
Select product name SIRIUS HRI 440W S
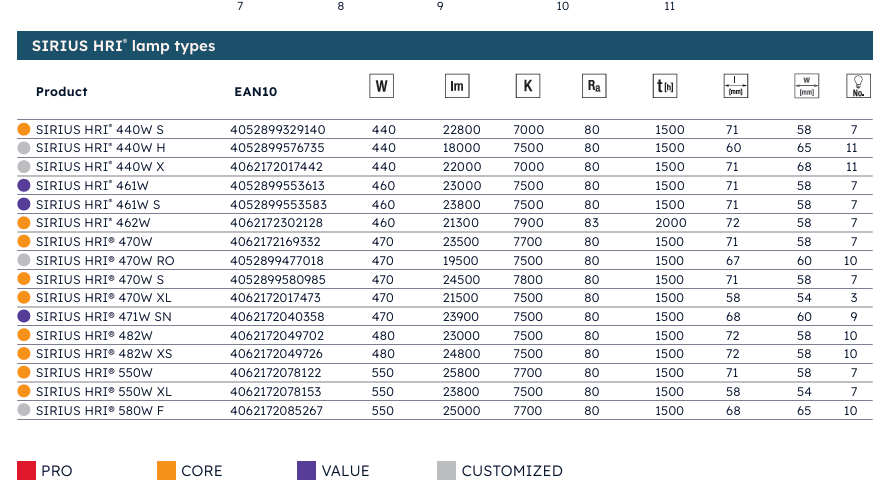(x=100, y=130)
